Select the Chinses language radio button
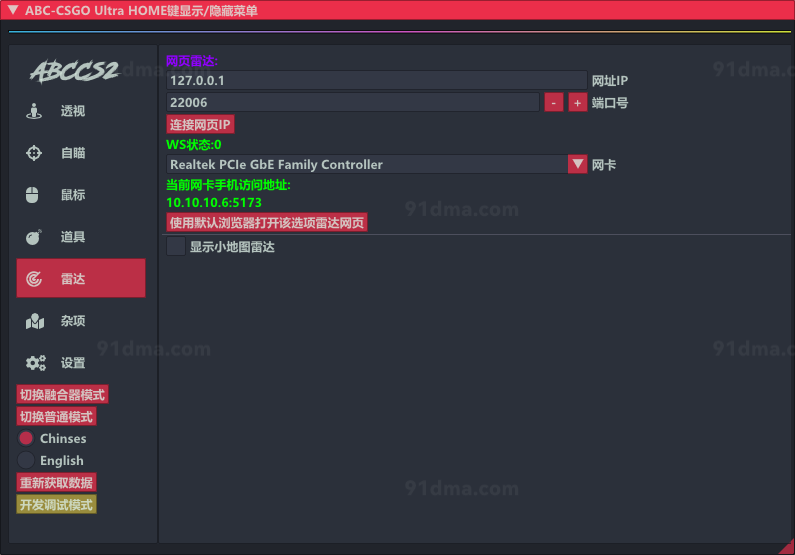The height and width of the screenshot is (555, 795). [26, 438]
